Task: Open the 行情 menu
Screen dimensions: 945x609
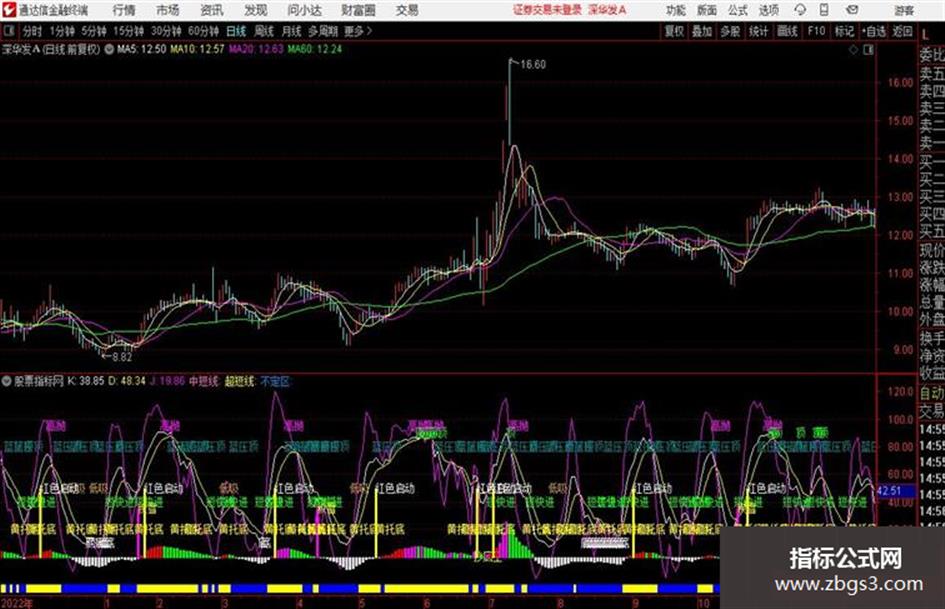Action: click(x=124, y=10)
